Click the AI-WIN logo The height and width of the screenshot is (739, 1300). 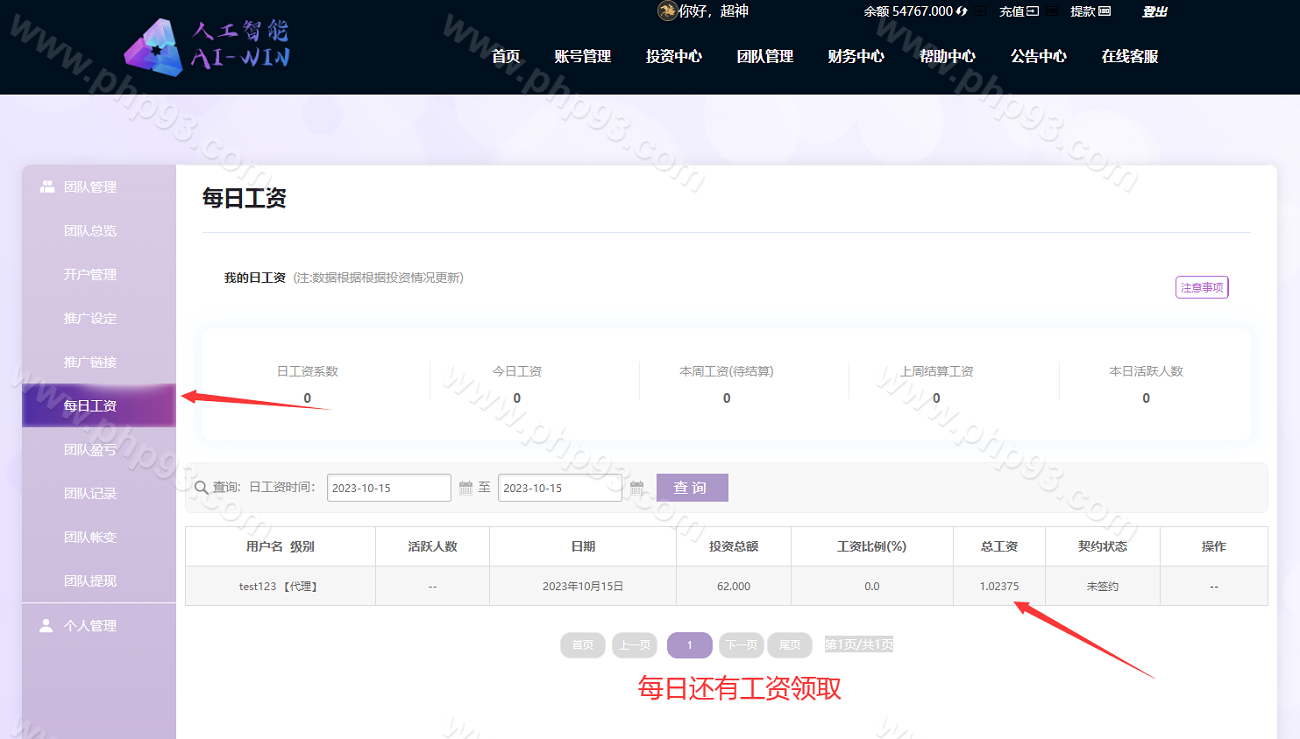click(207, 47)
